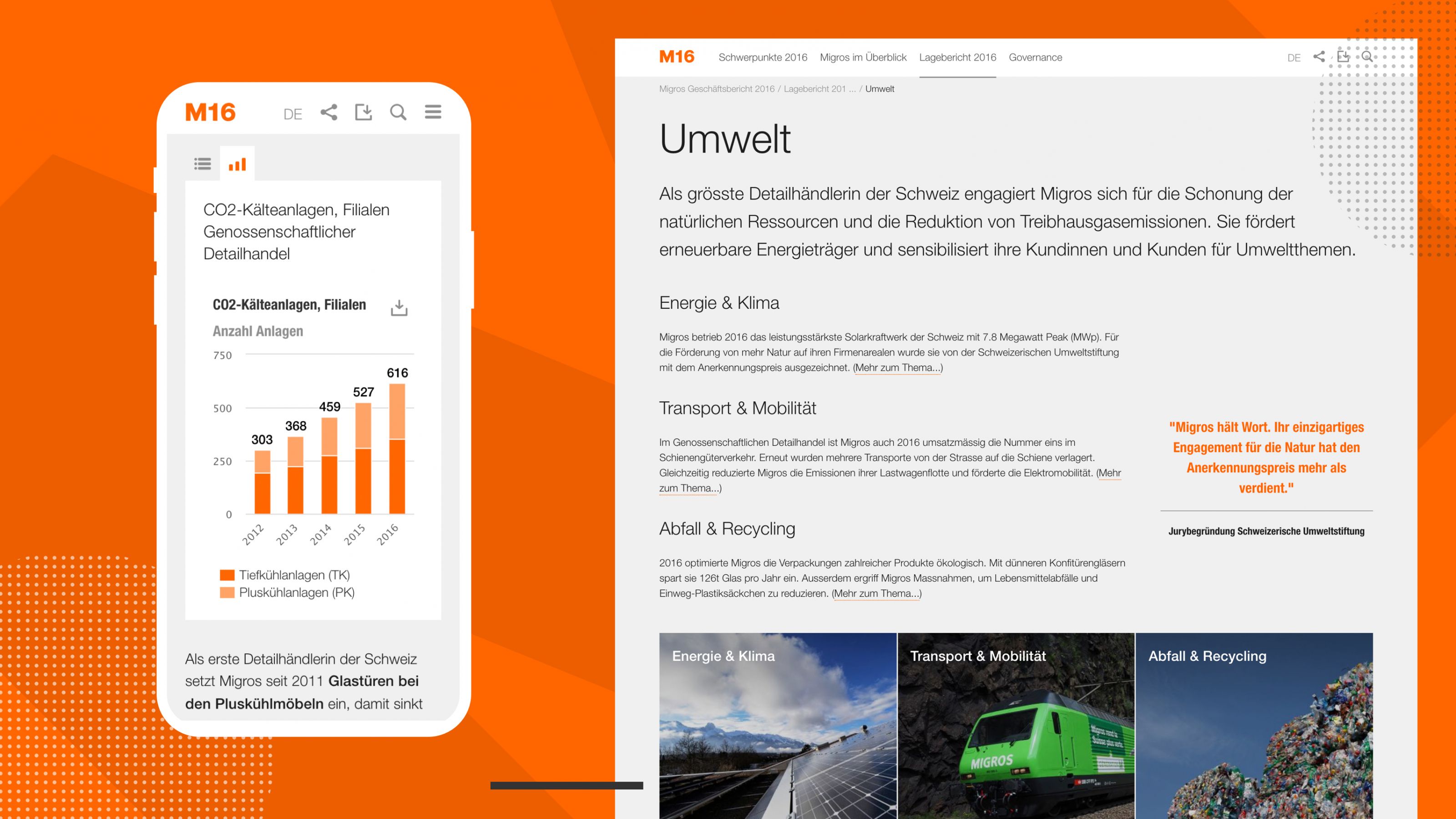The height and width of the screenshot is (819, 1456).
Task: Select Lagebericht 2016 navigation tab
Action: pos(958,57)
